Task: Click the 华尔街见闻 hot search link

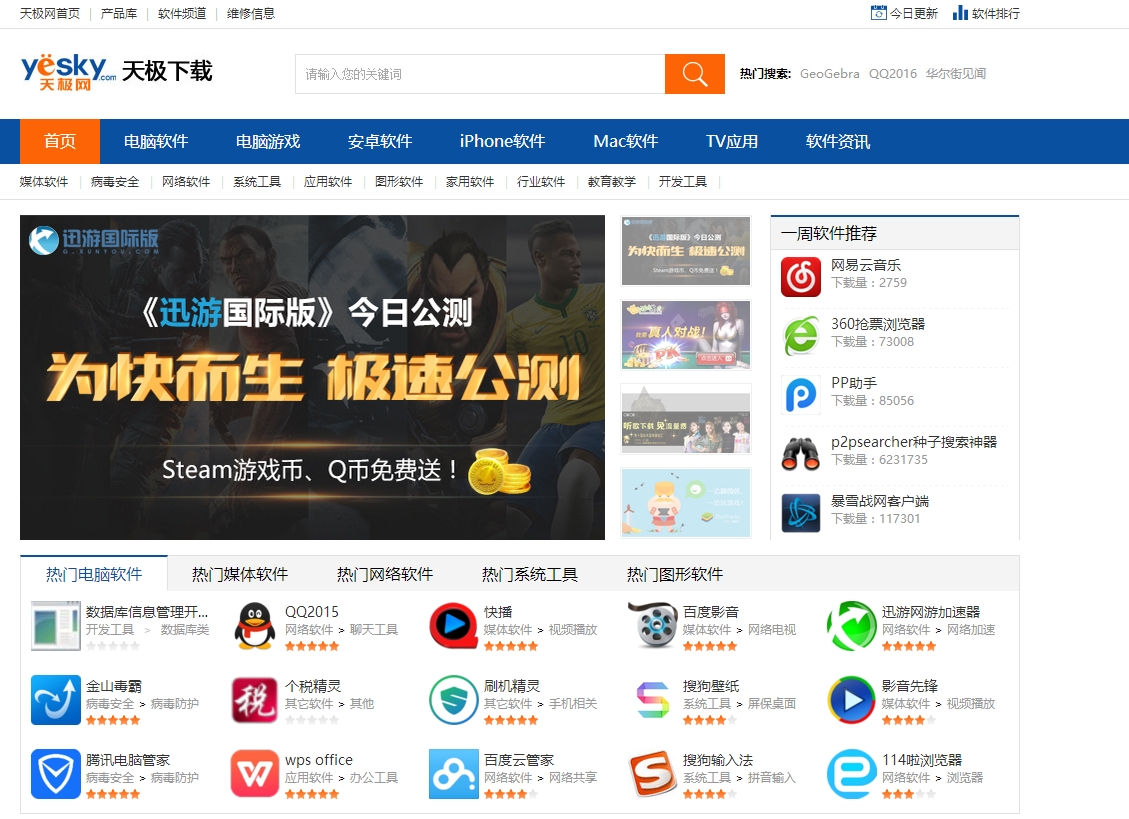Action: tap(955, 73)
